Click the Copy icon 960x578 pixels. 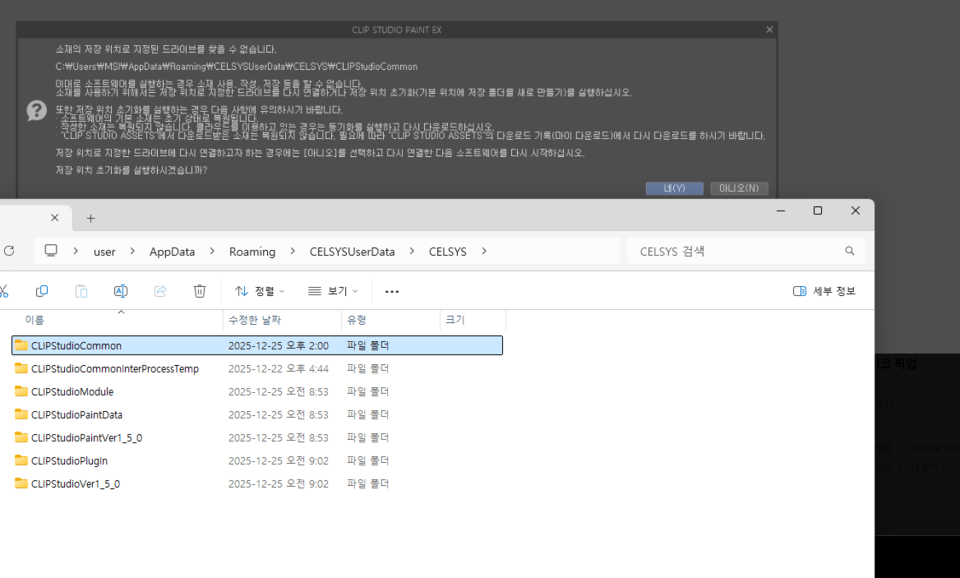click(x=42, y=290)
